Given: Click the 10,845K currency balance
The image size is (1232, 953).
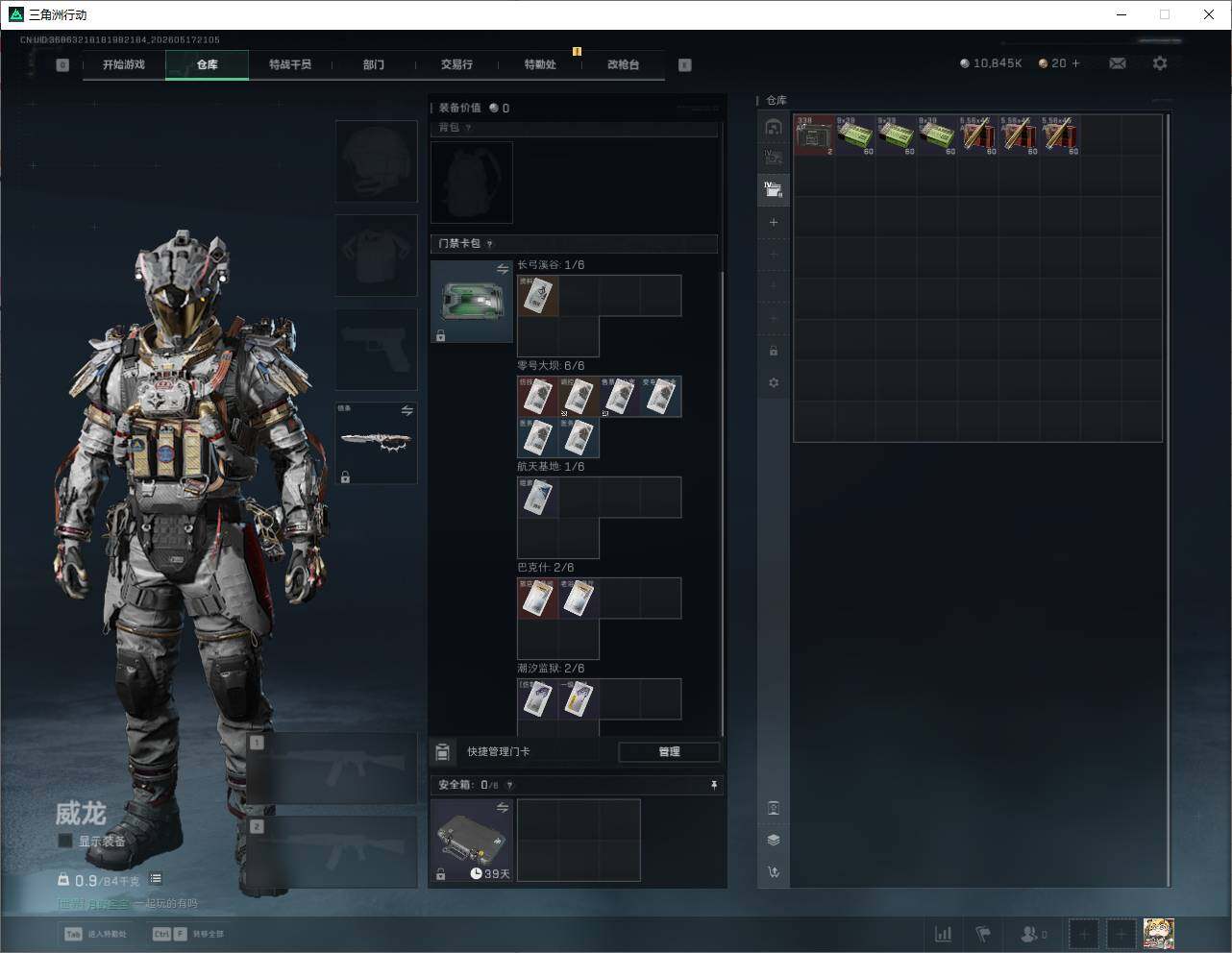Looking at the screenshot, I should pyautogui.click(x=991, y=63).
